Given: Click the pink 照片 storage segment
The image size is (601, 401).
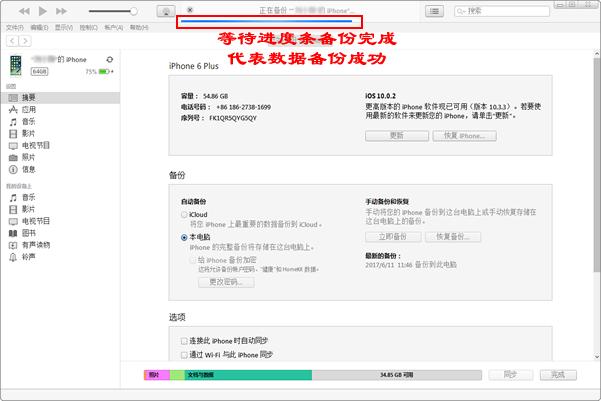Looking at the screenshot, I should tap(157, 375).
